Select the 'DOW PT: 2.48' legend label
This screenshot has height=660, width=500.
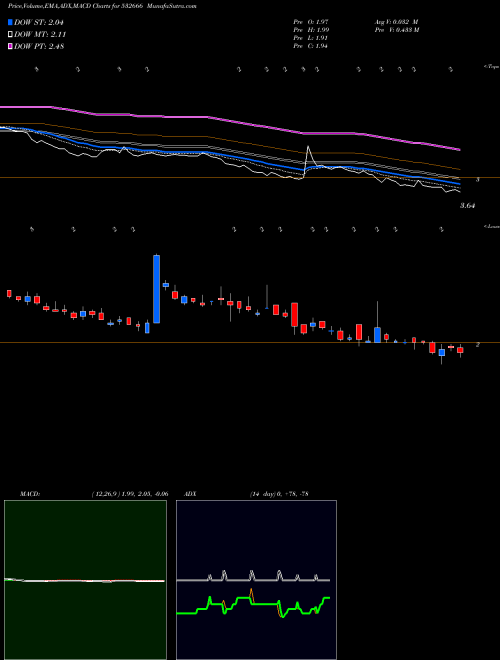[x=39, y=46]
